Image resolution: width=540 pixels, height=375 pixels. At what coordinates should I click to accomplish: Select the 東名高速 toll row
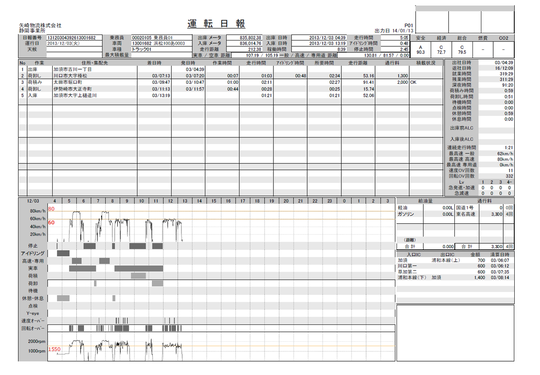point(485,214)
